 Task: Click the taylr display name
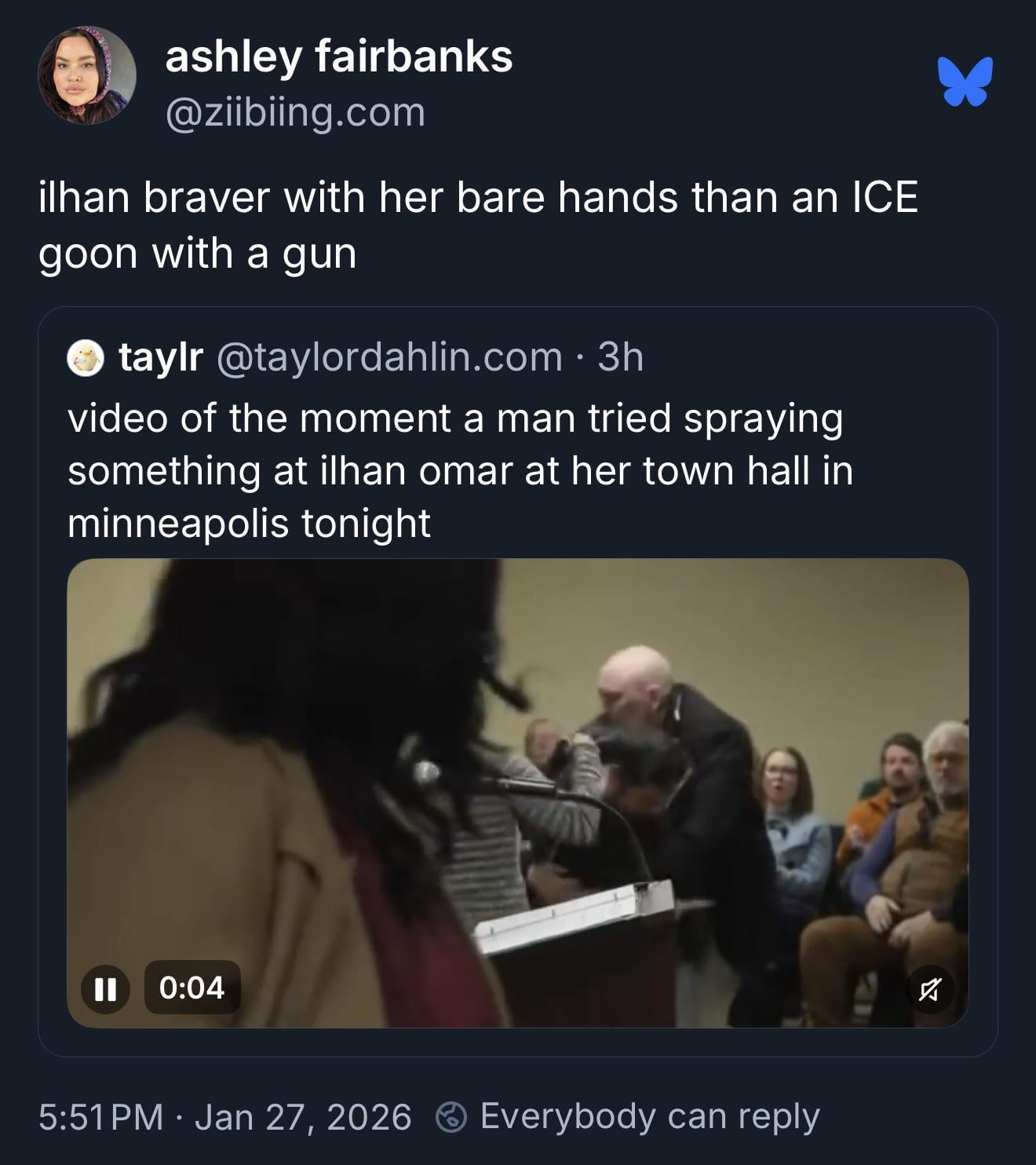tap(161, 357)
